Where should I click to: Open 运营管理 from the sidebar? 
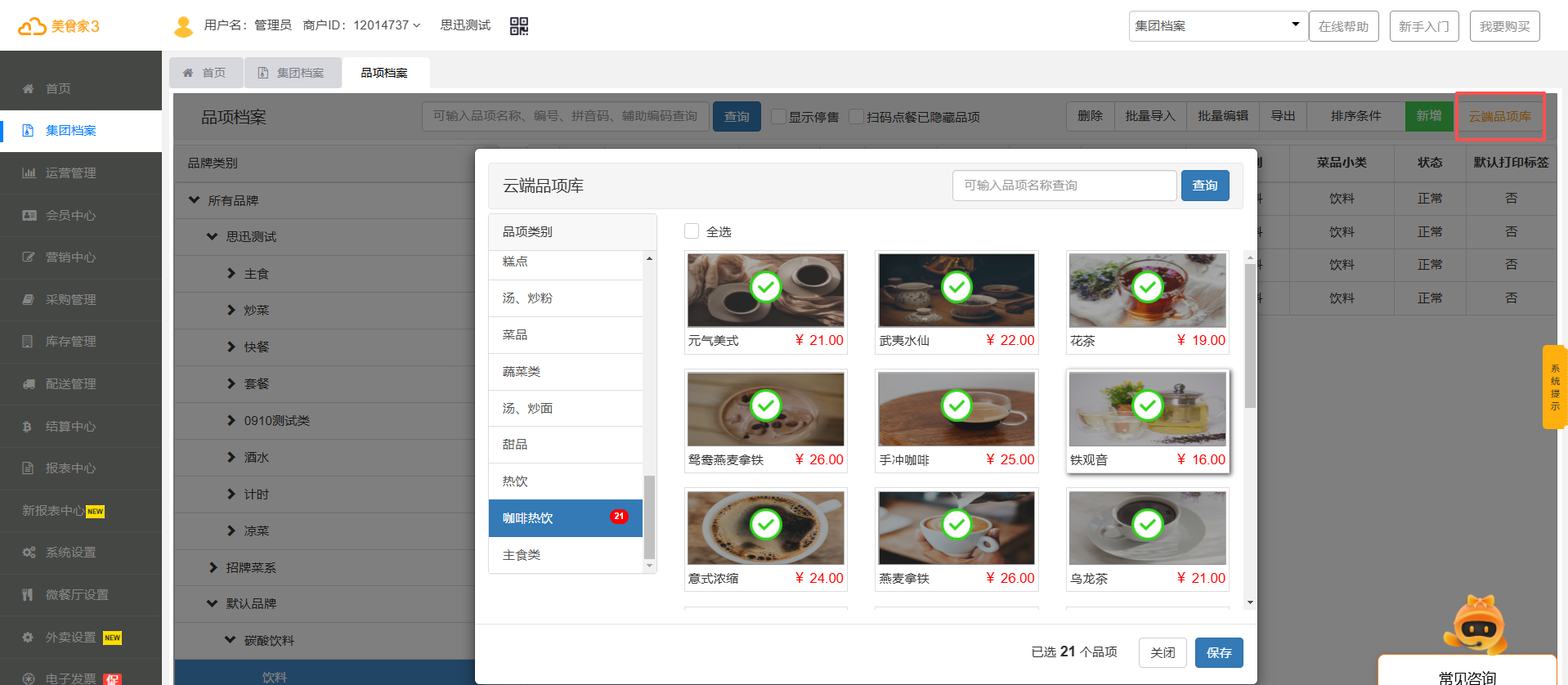point(70,172)
